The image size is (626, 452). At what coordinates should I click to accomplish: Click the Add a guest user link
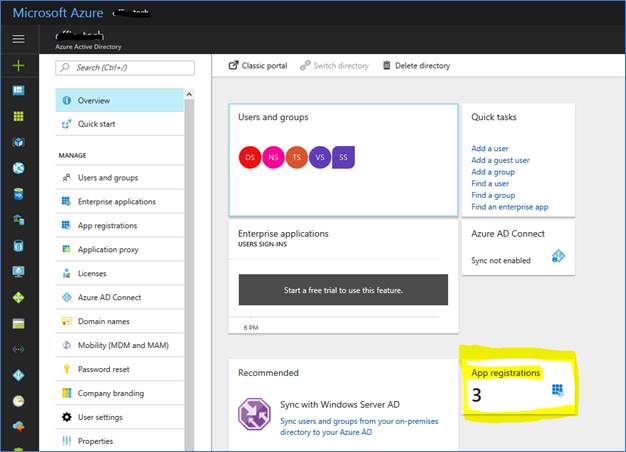click(x=500, y=160)
